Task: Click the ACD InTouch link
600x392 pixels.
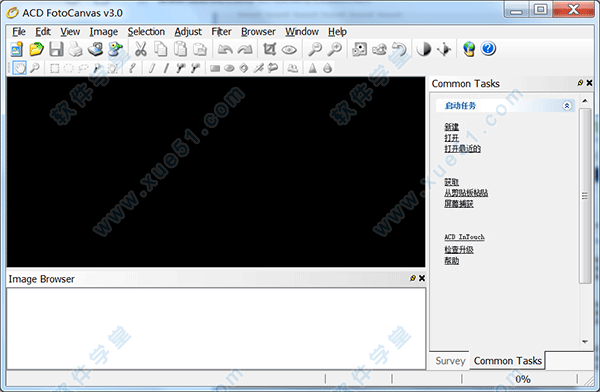Action: [464, 237]
